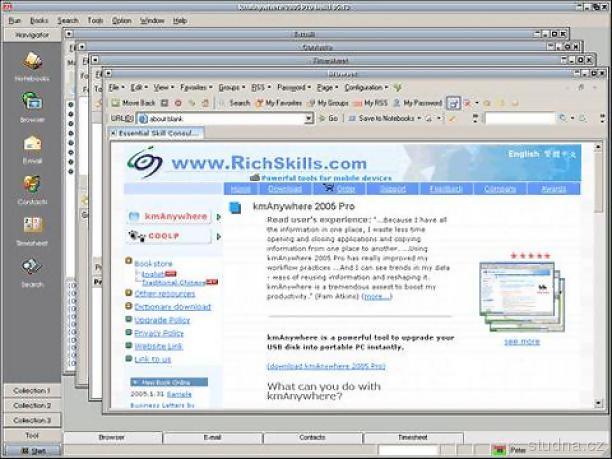Click the Go button next to URL
This screenshot has height=459, width=612.
coord(329,118)
